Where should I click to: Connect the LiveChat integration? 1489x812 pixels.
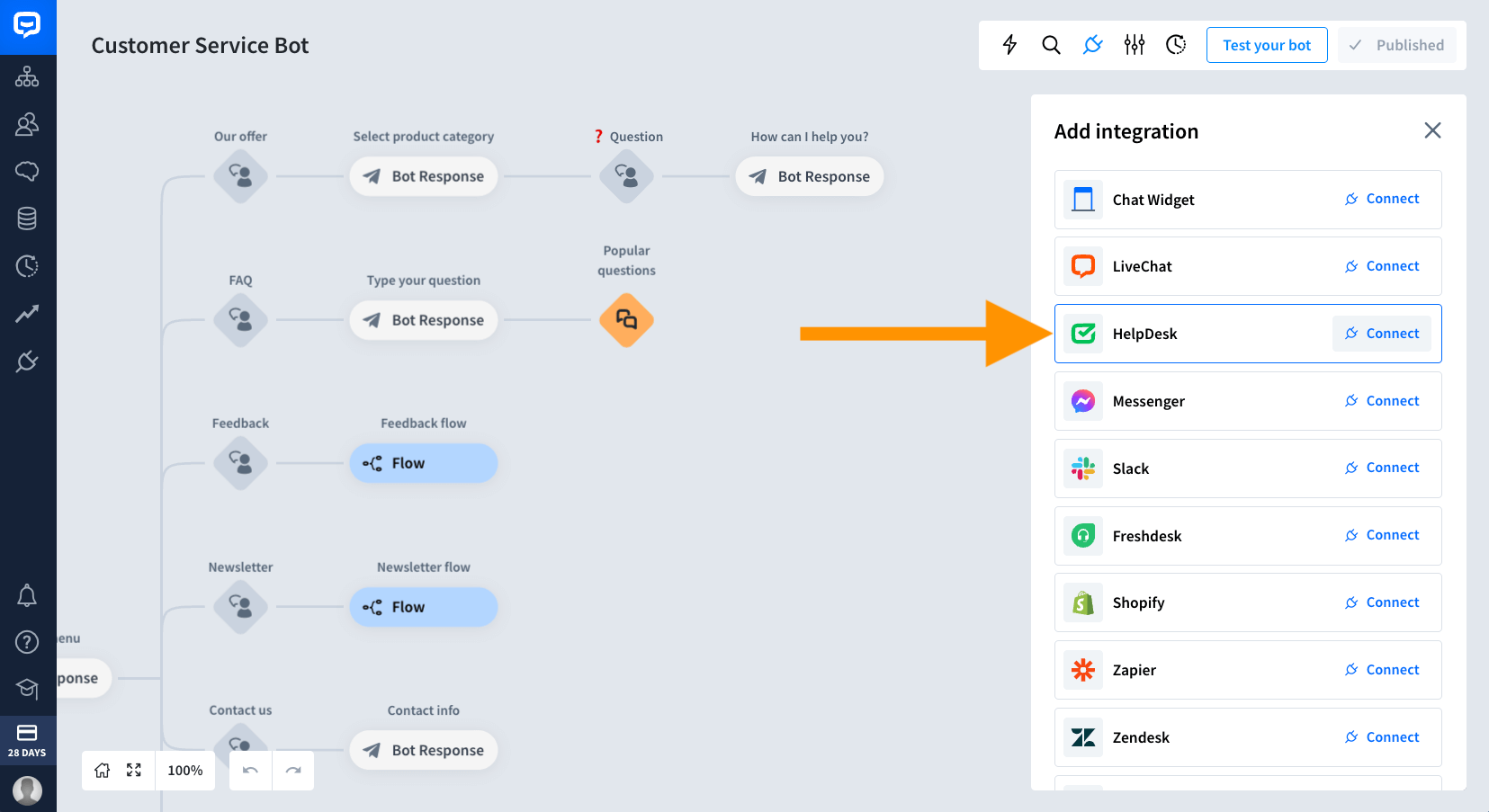[x=1382, y=266]
